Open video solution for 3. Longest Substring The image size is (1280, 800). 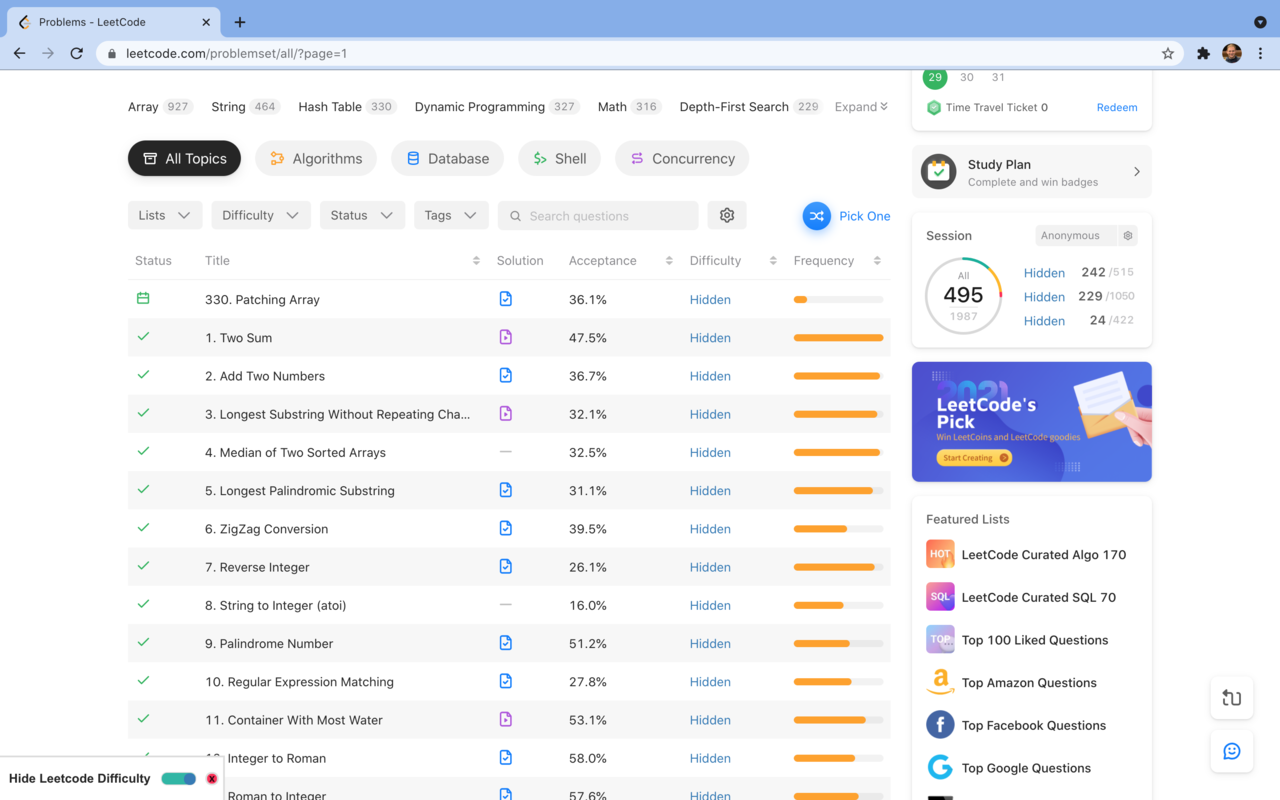pyautogui.click(x=505, y=413)
